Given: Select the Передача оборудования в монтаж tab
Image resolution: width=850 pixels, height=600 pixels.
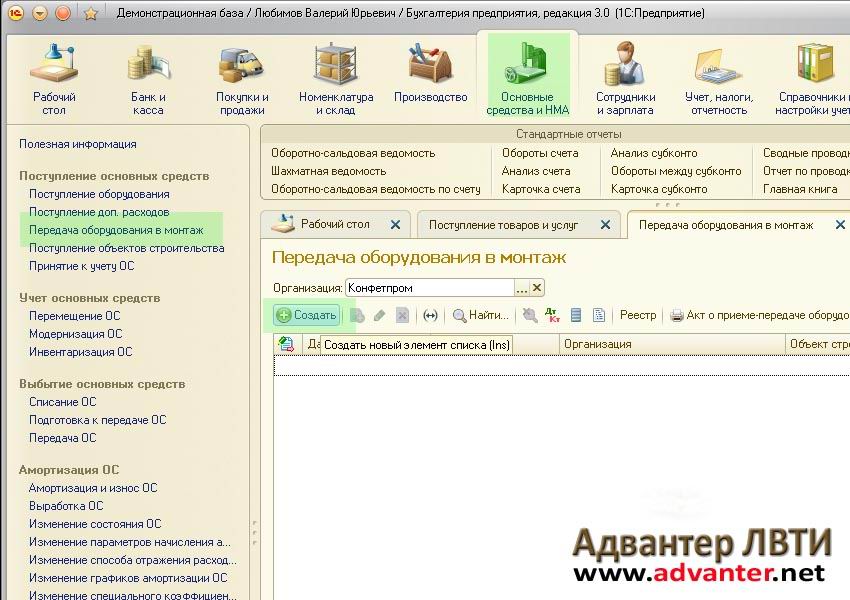Looking at the screenshot, I should click(x=726, y=224).
